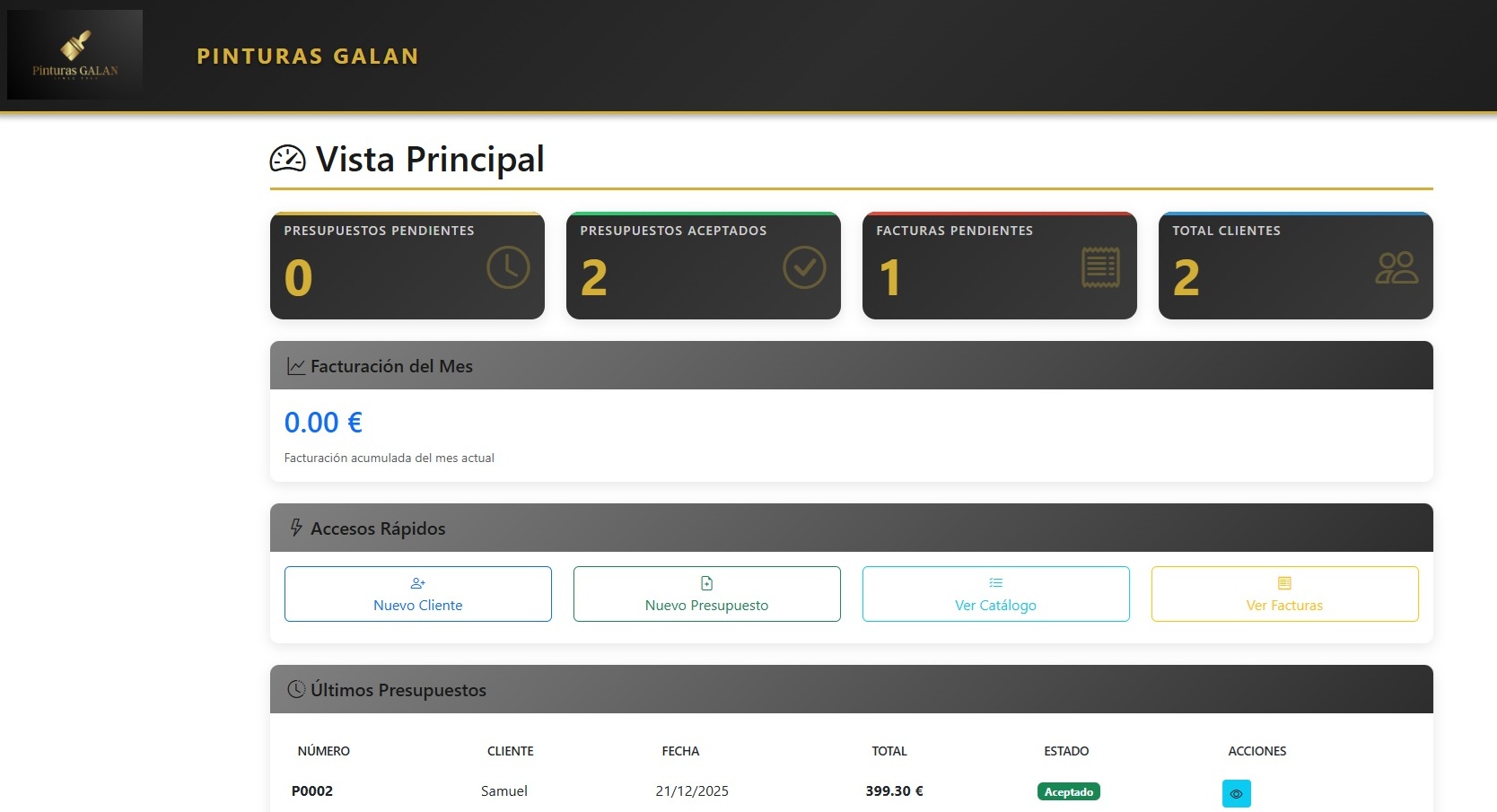Select the P0002 budget number

pyautogui.click(x=312, y=790)
